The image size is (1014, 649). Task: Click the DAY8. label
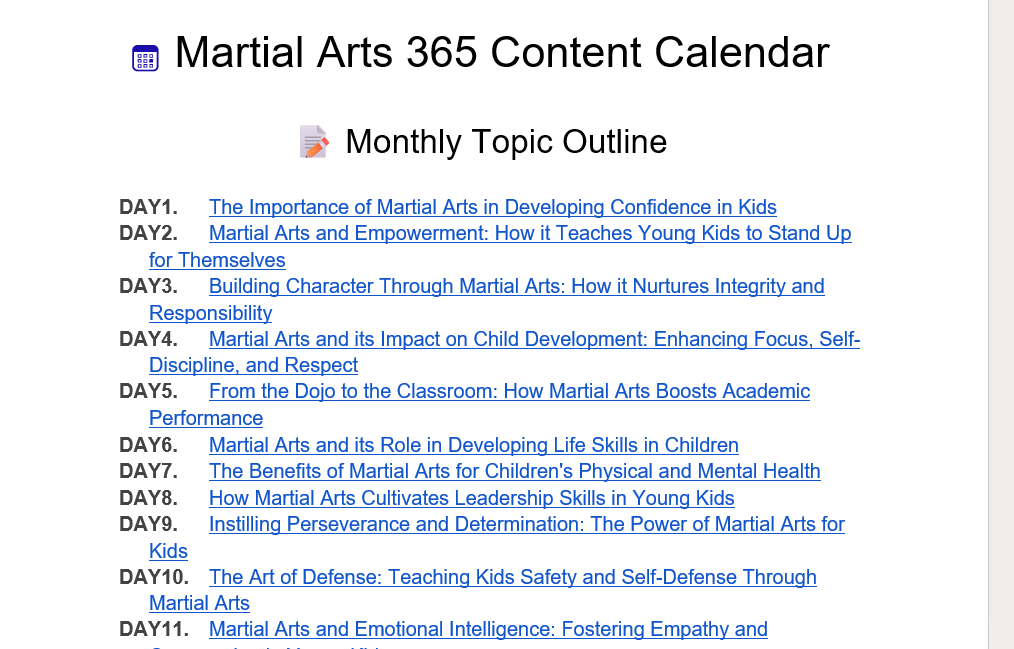pos(148,498)
